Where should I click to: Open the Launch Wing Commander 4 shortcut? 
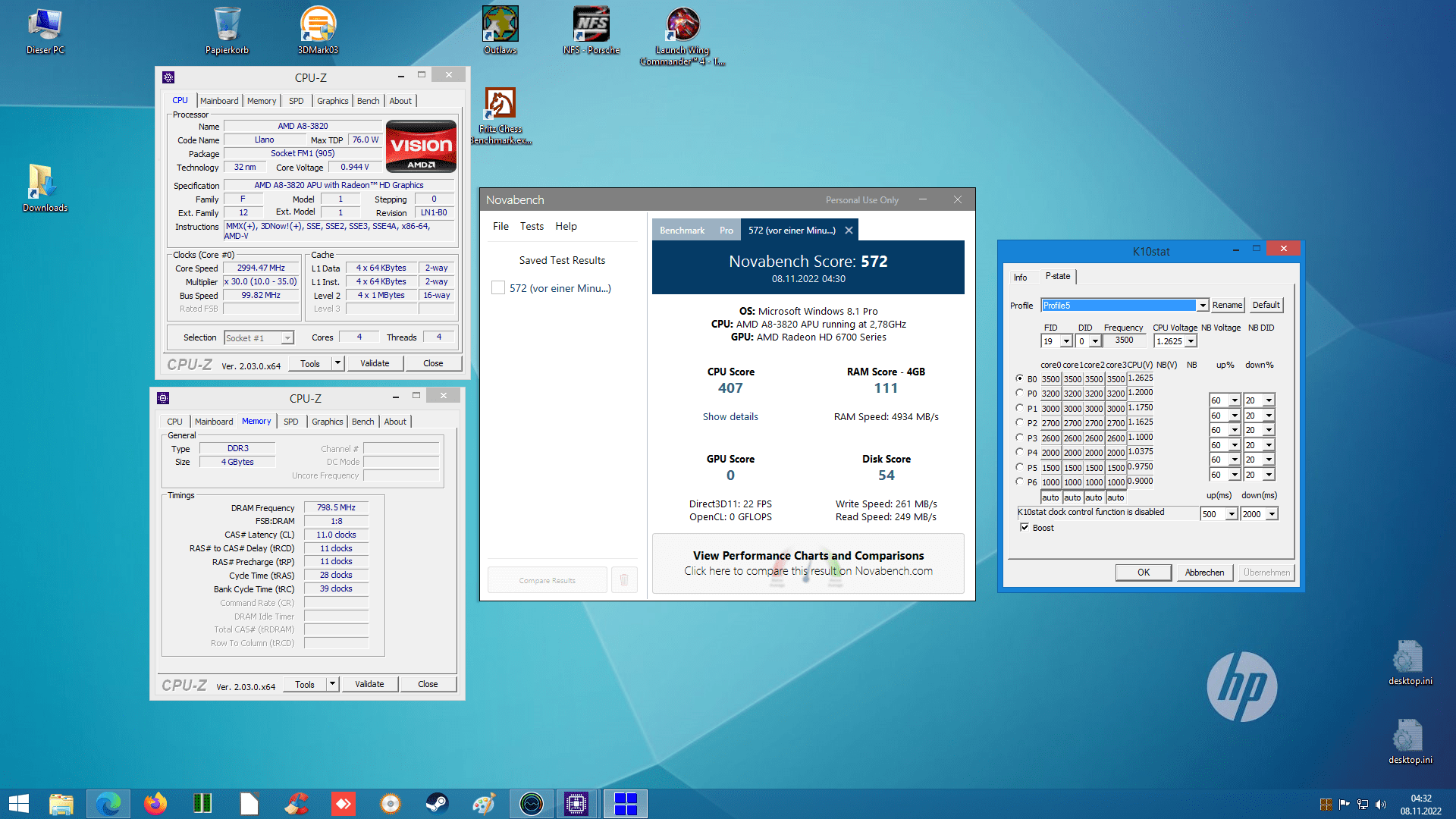coord(682,36)
